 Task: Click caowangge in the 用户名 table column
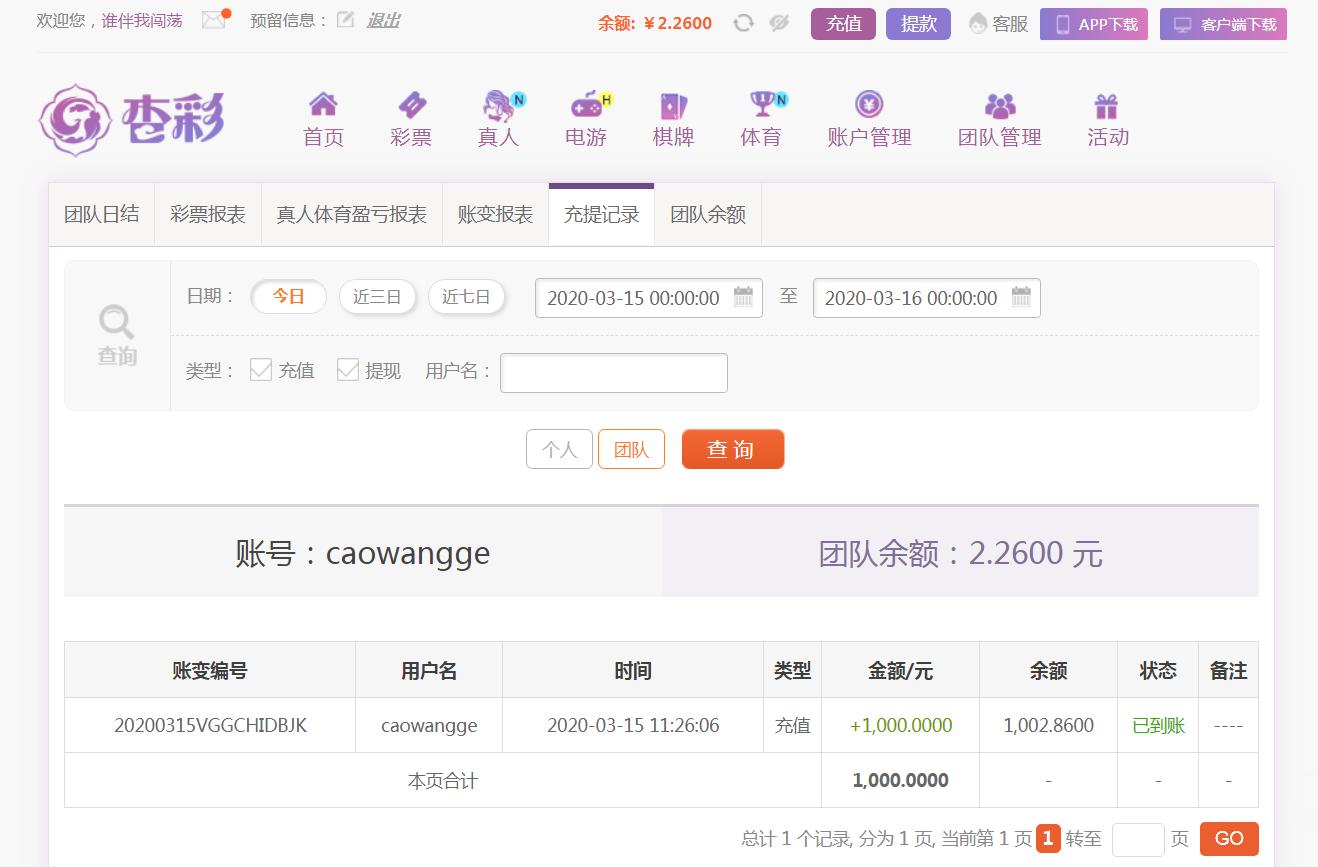(x=429, y=725)
